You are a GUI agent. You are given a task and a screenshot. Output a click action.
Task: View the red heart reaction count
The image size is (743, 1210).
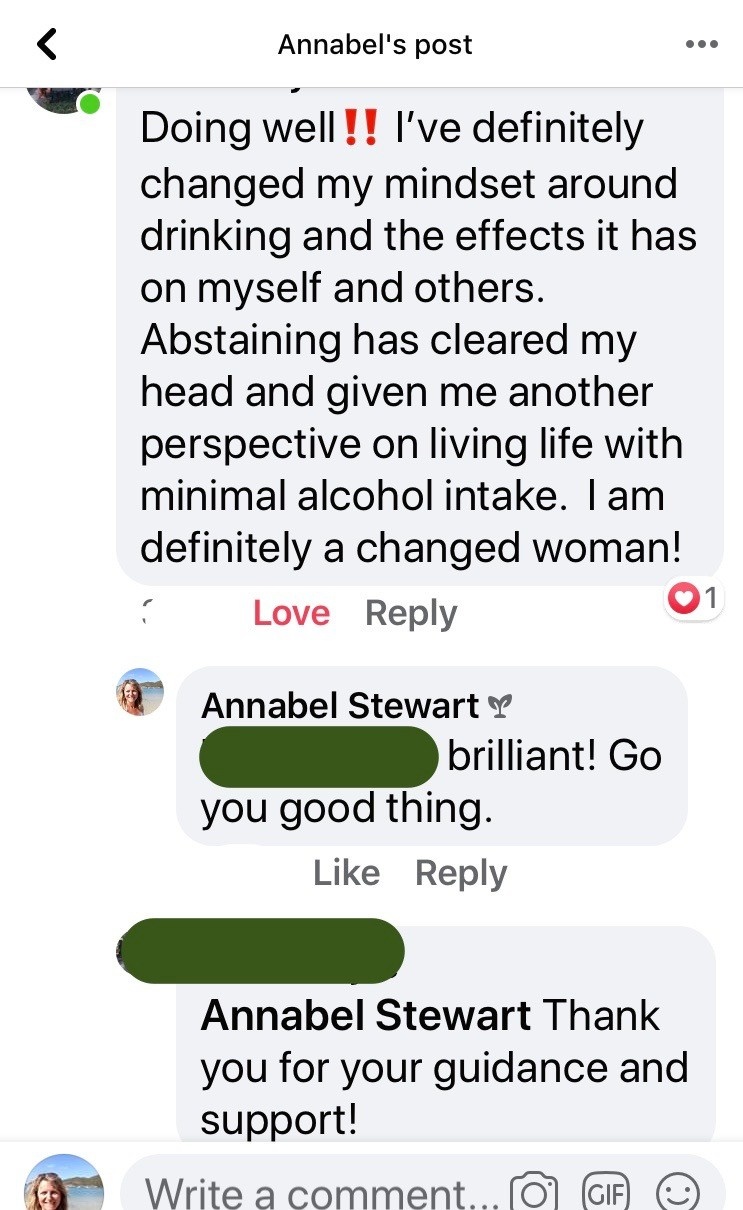[693, 599]
